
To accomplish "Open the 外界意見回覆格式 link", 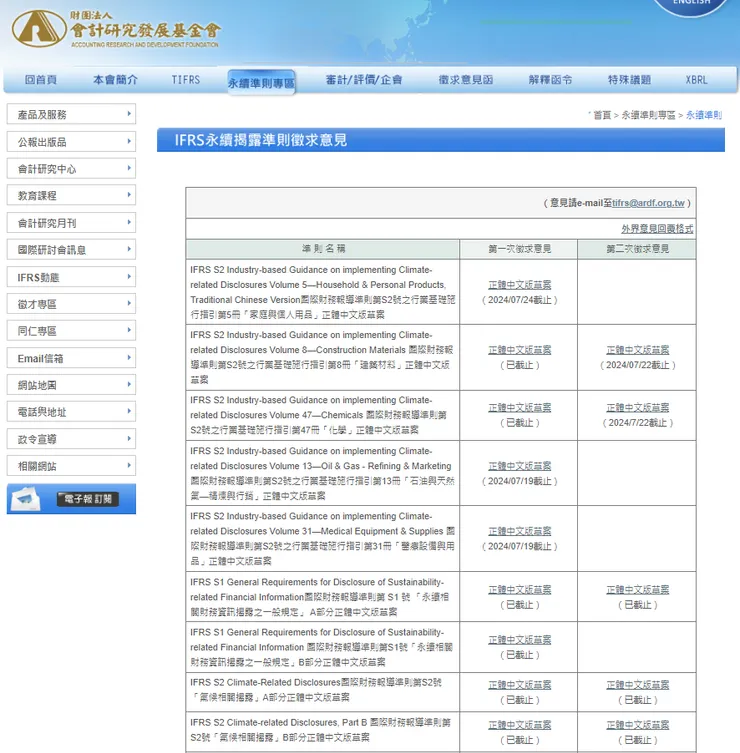I will pos(657,229).
